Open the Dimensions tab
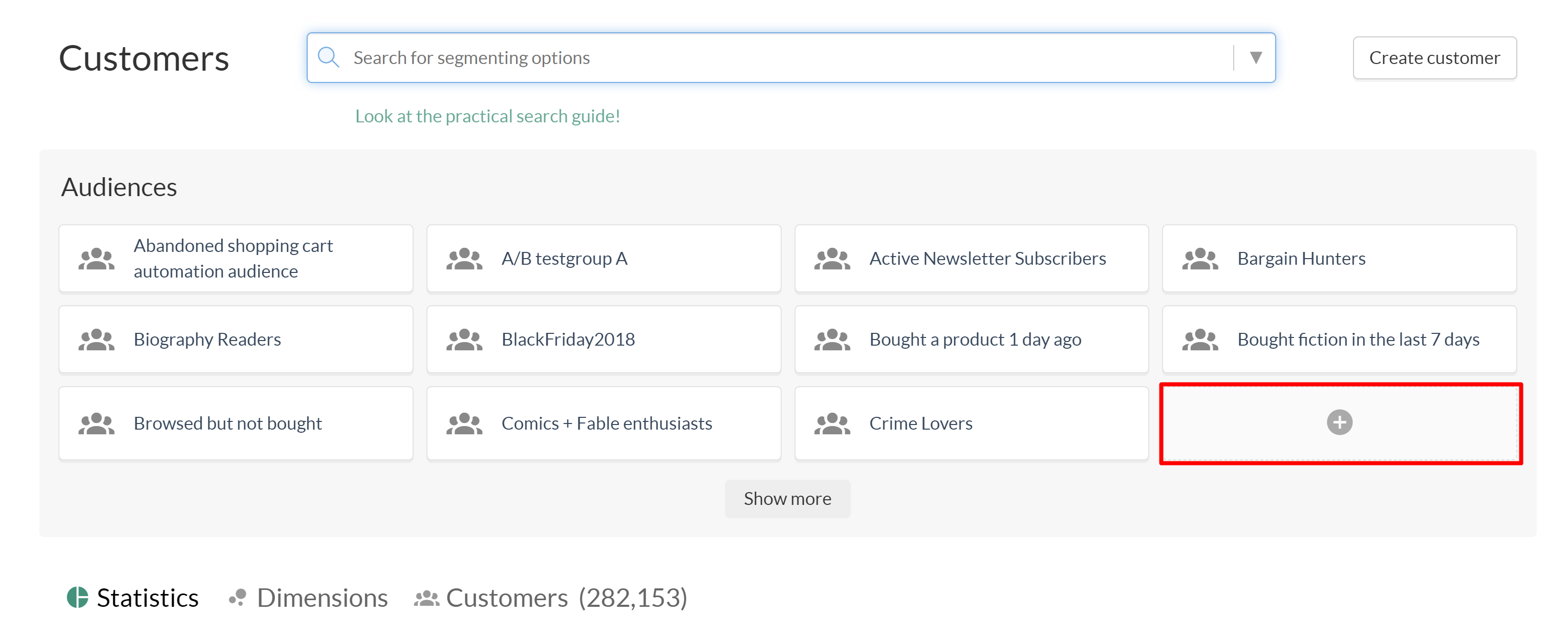Viewport: 1568px width, 636px height. pyautogui.click(x=321, y=597)
